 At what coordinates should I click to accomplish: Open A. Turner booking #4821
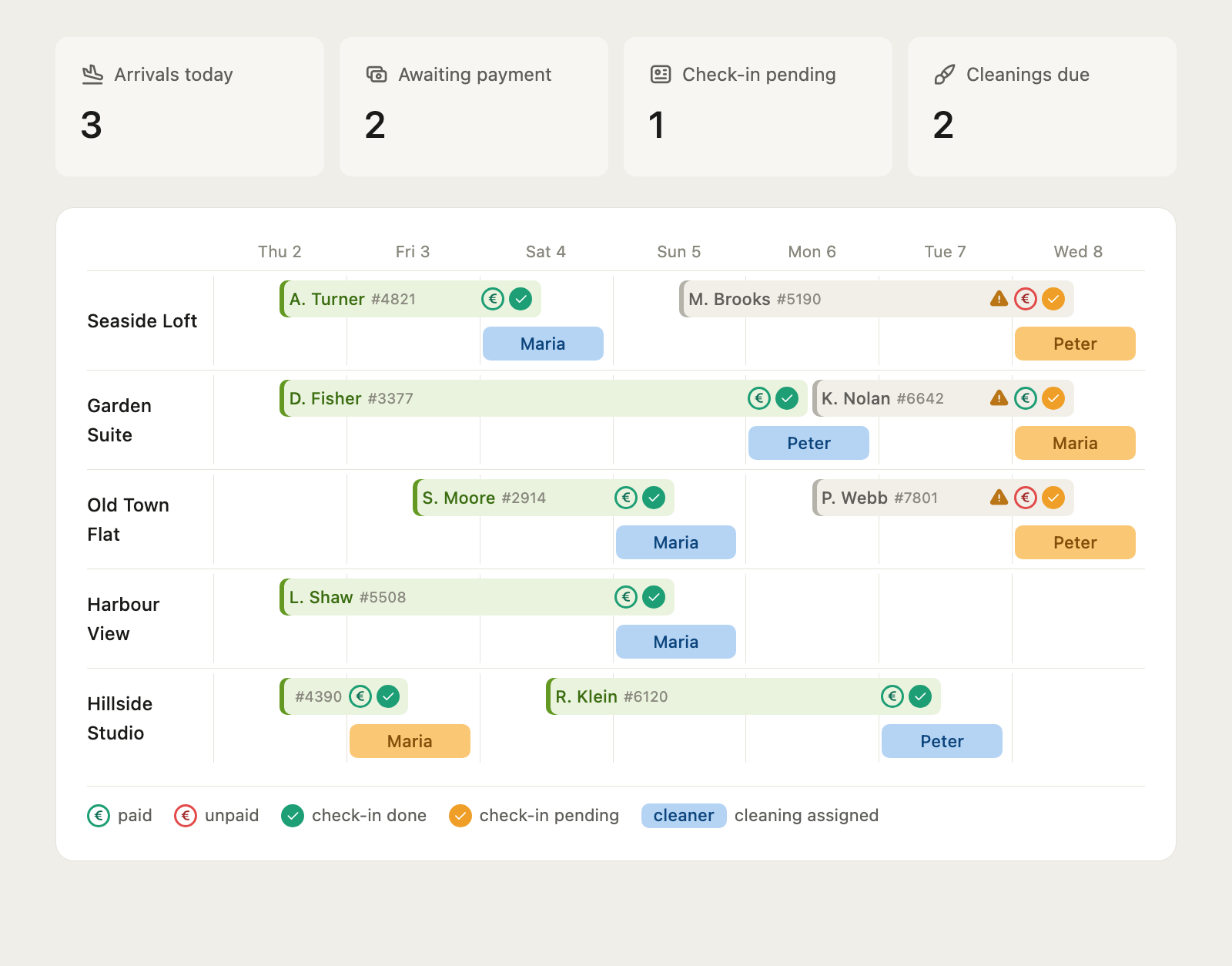pyautogui.click(x=410, y=298)
